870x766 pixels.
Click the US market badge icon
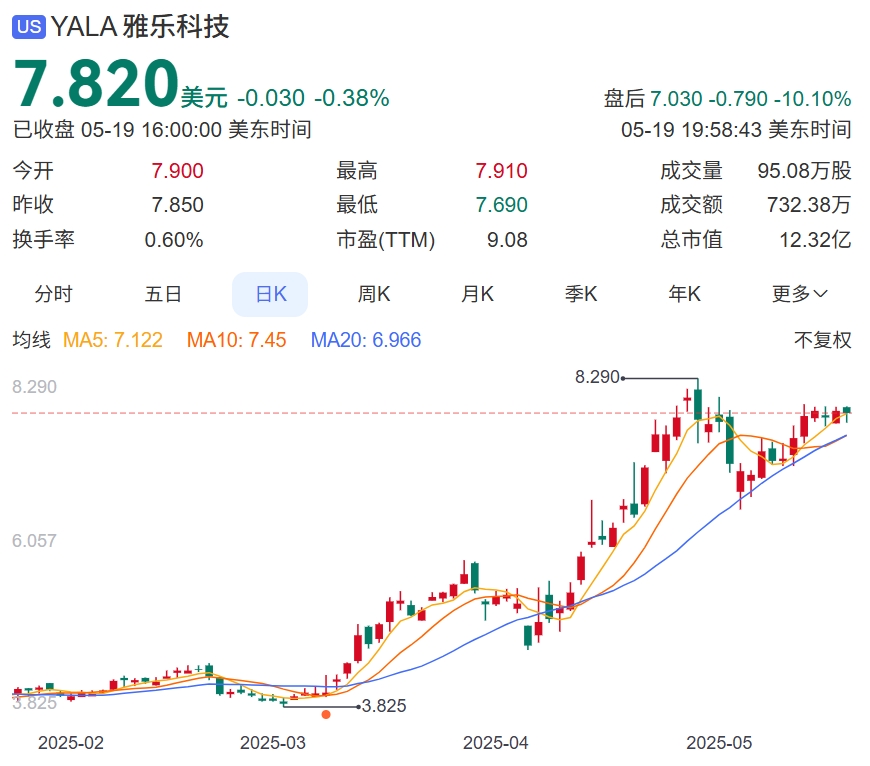click(x=30, y=27)
